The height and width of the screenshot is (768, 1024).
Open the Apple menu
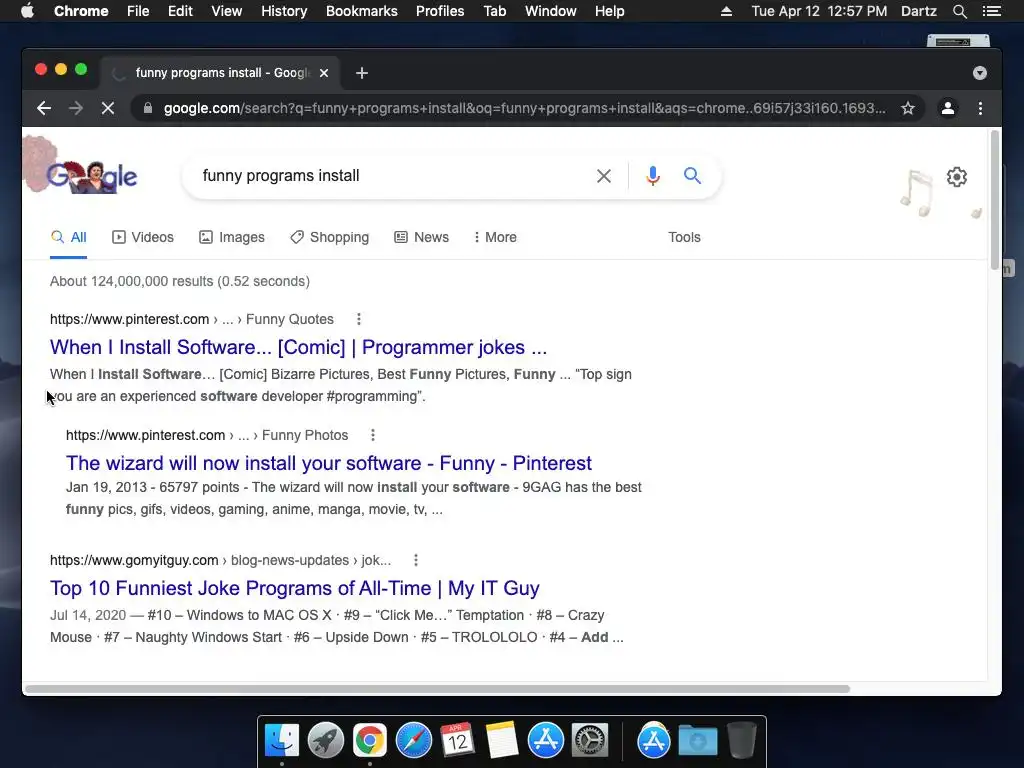(x=27, y=11)
